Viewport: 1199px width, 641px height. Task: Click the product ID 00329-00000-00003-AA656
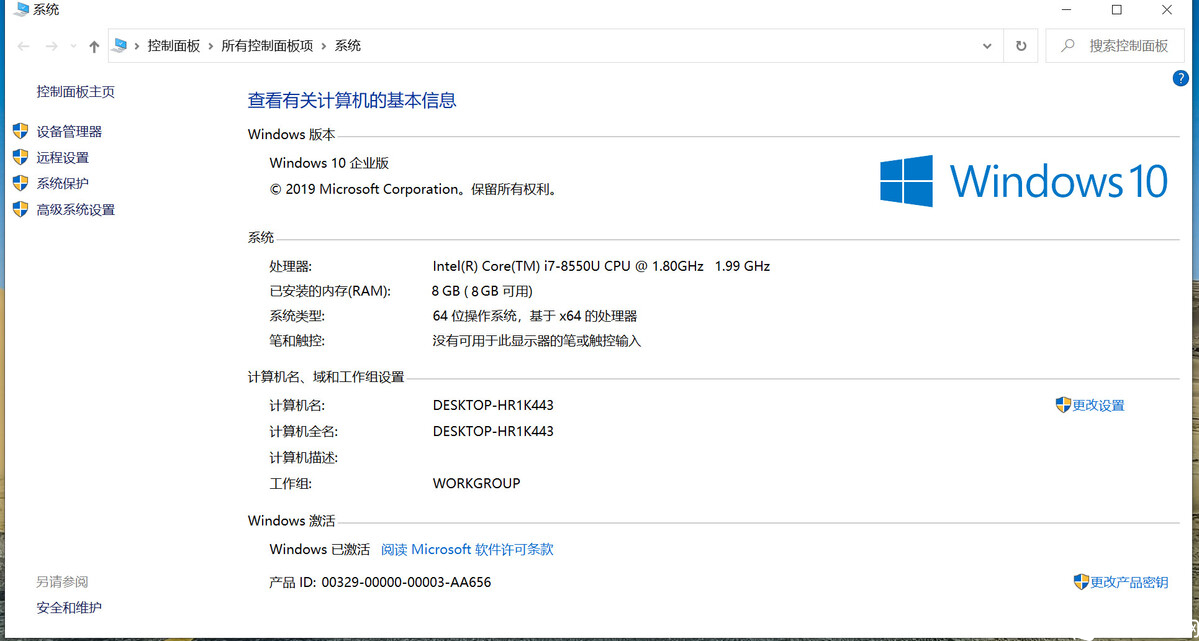point(406,582)
